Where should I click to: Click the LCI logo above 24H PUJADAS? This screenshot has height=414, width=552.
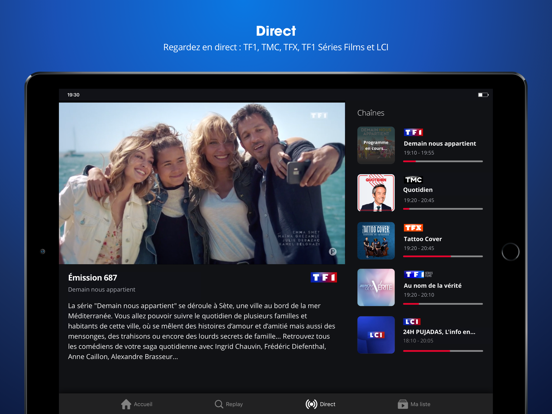412,321
